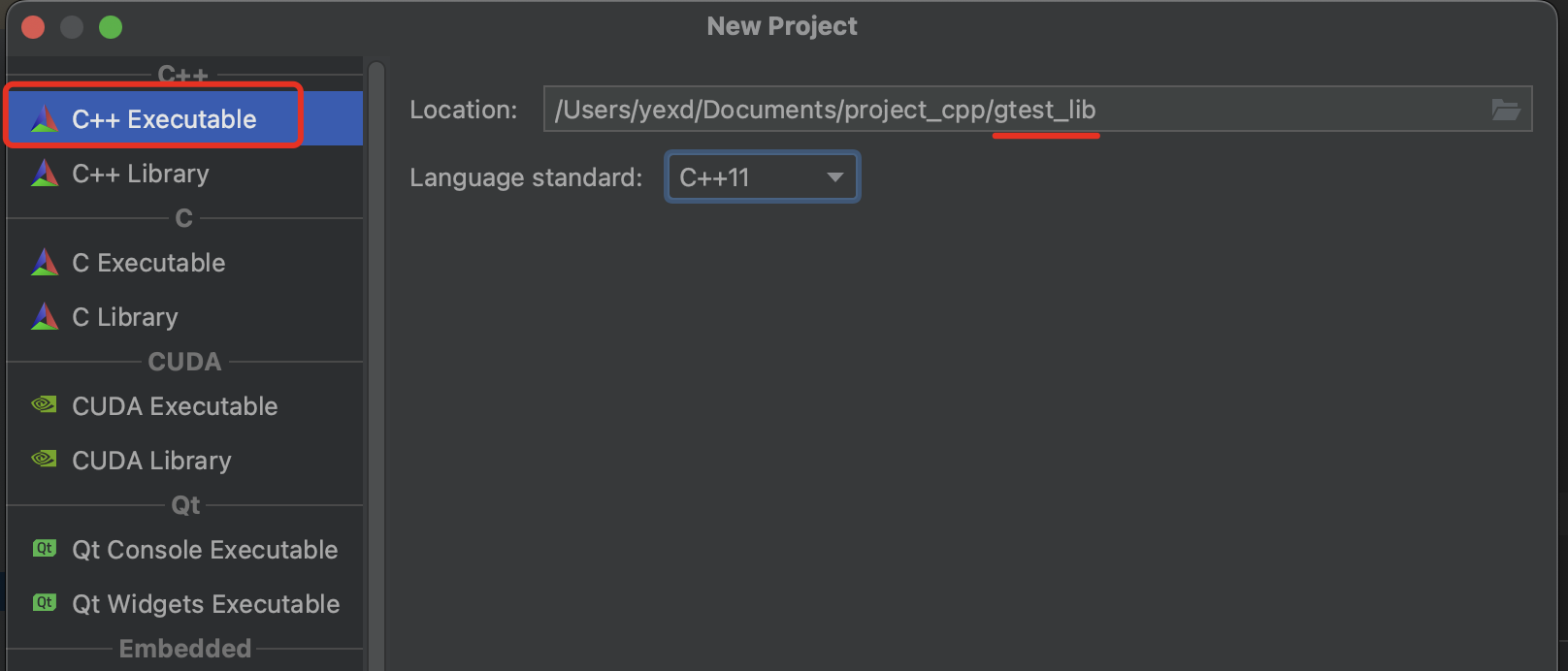Close the New Project dialog window
Viewport: 1568px width, 671px height.
(34, 27)
